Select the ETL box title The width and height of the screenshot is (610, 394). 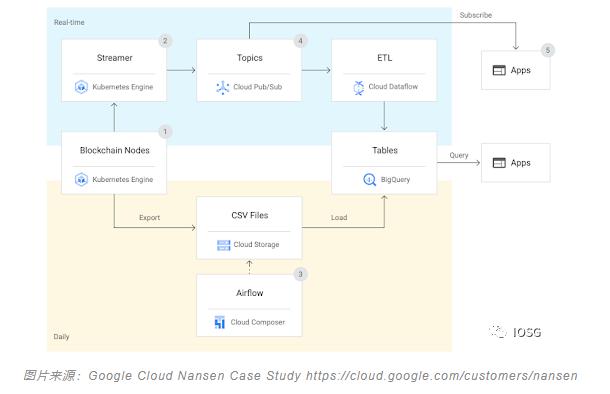tap(384, 58)
